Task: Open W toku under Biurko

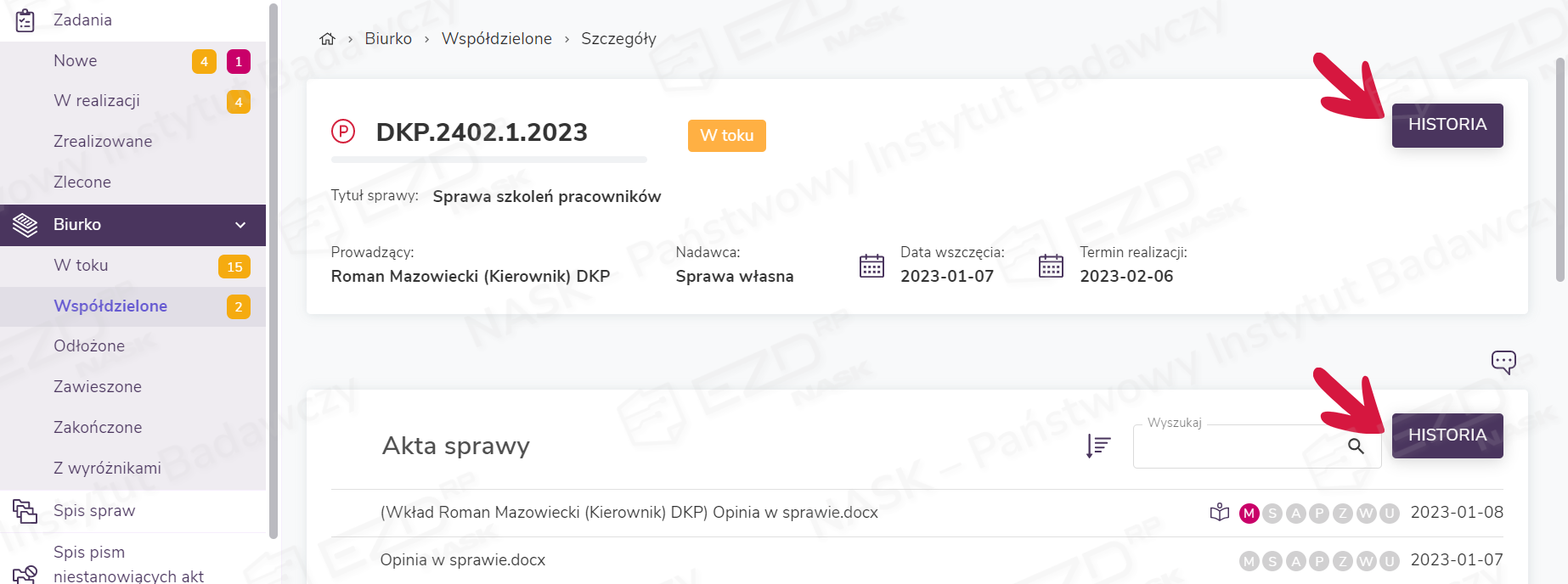Action: click(x=81, y=266)
